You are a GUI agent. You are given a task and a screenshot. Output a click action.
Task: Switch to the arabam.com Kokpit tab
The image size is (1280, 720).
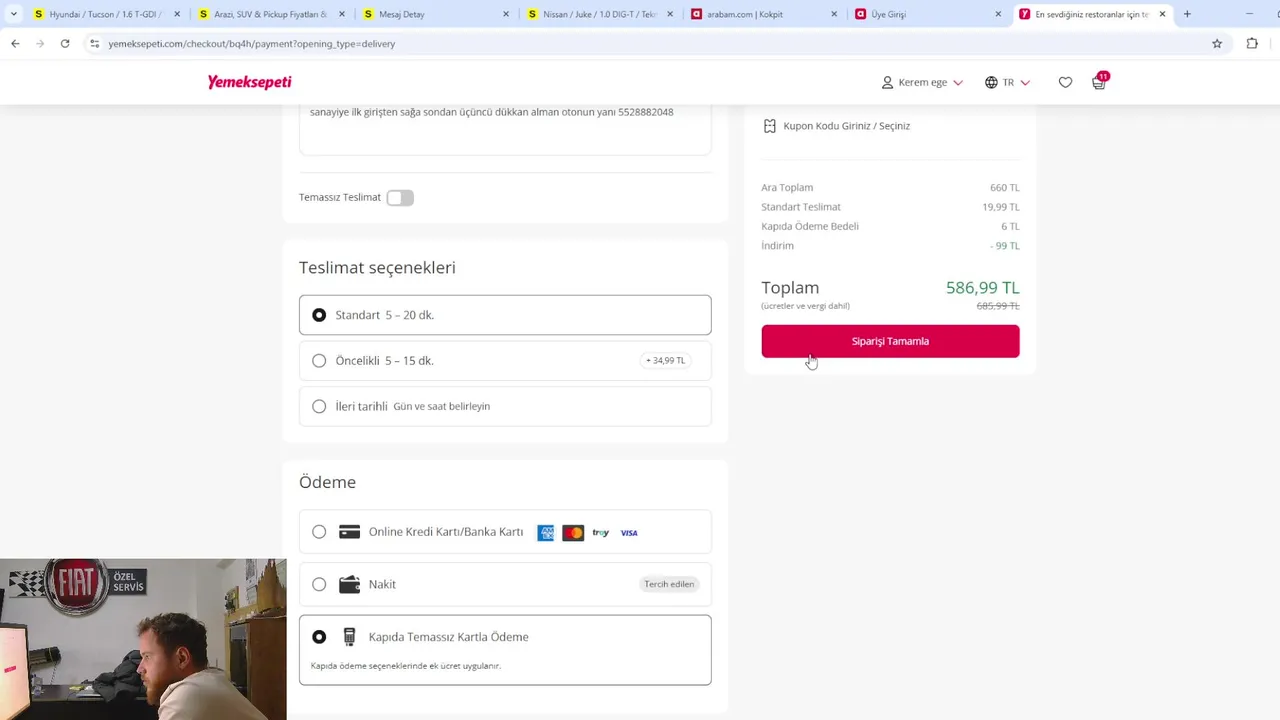[745, 14]
